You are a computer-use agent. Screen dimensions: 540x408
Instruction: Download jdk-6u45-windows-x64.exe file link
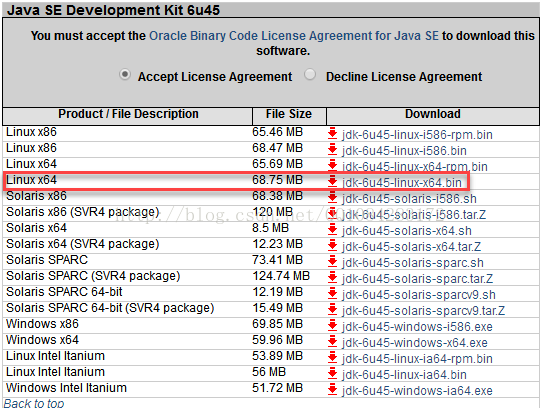[x=415, y=343]
